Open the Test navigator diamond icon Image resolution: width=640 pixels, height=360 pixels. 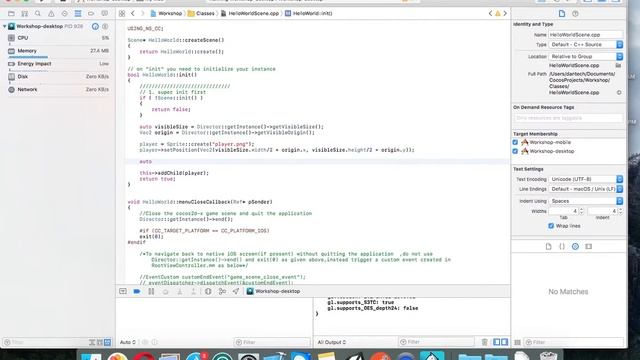pyautogui.click(x=64, y=13)
